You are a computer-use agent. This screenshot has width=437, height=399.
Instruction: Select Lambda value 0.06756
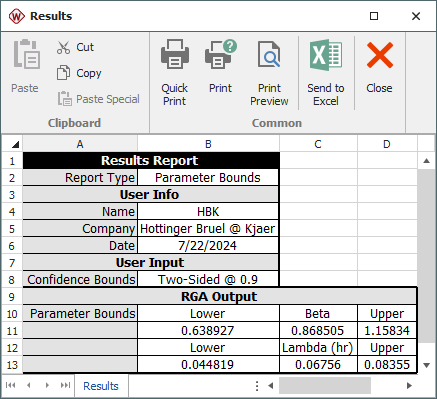point(318,365)
